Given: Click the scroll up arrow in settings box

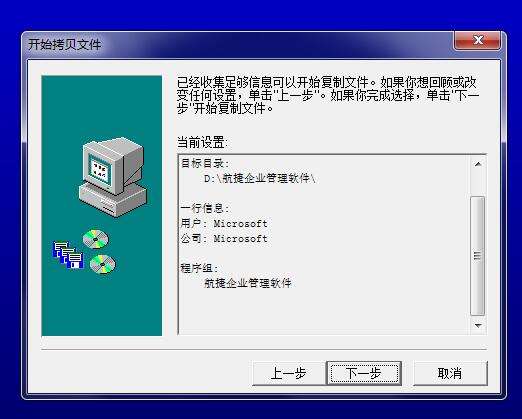Looking at the screenshot, I should click(x=478, y=164).
